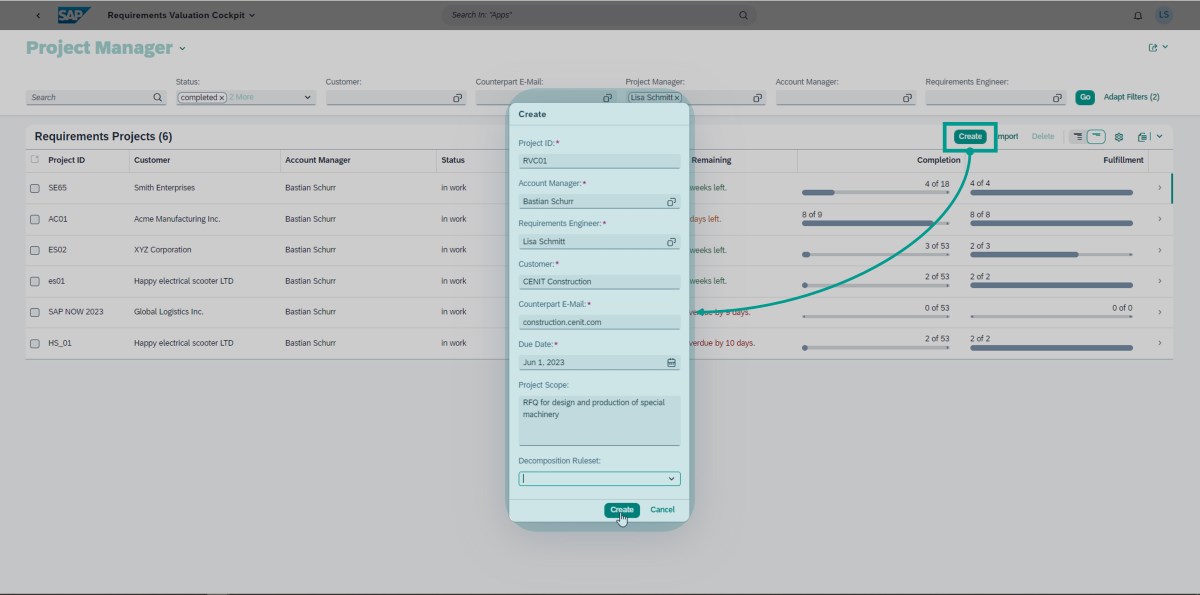Viewport: 1200px width, 595px height.
Task: Show the 2 More status tokens
Action: pyautogui.click(x=241, y=98)
